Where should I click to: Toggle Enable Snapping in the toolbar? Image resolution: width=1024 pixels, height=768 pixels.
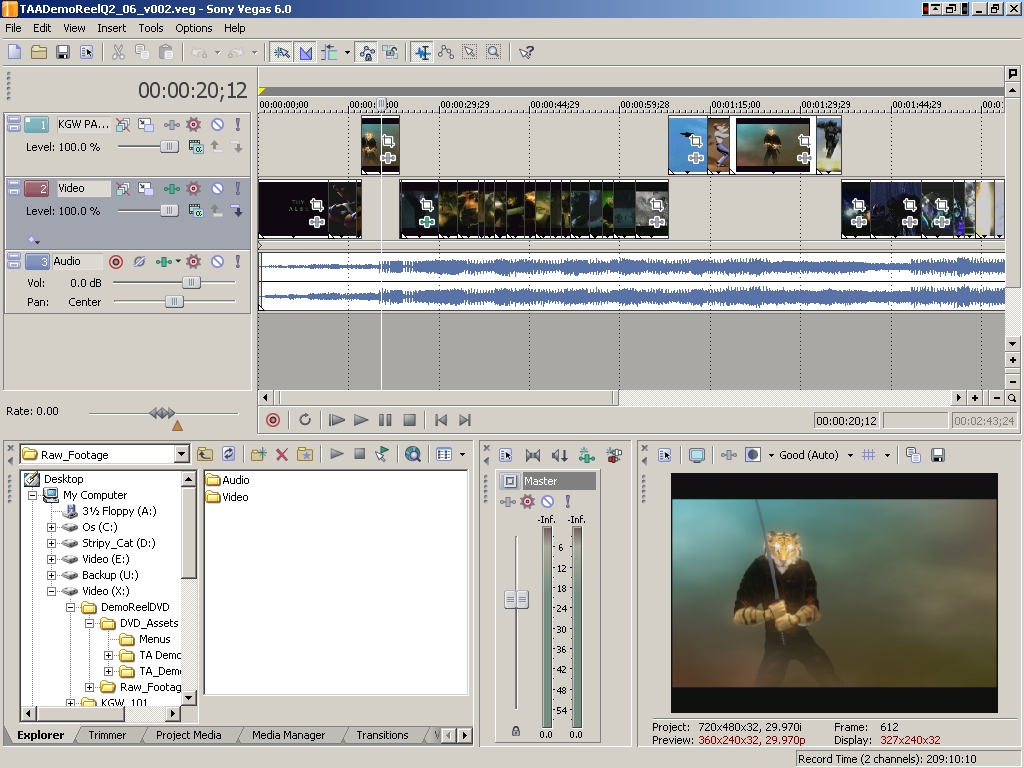click(282, 52)
